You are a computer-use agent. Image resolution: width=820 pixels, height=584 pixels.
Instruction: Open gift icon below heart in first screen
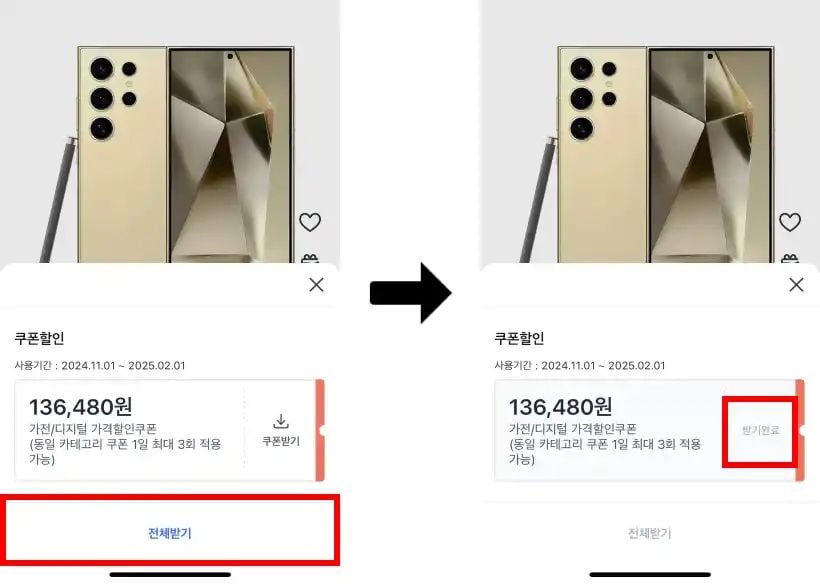click(x=310, y=258)
